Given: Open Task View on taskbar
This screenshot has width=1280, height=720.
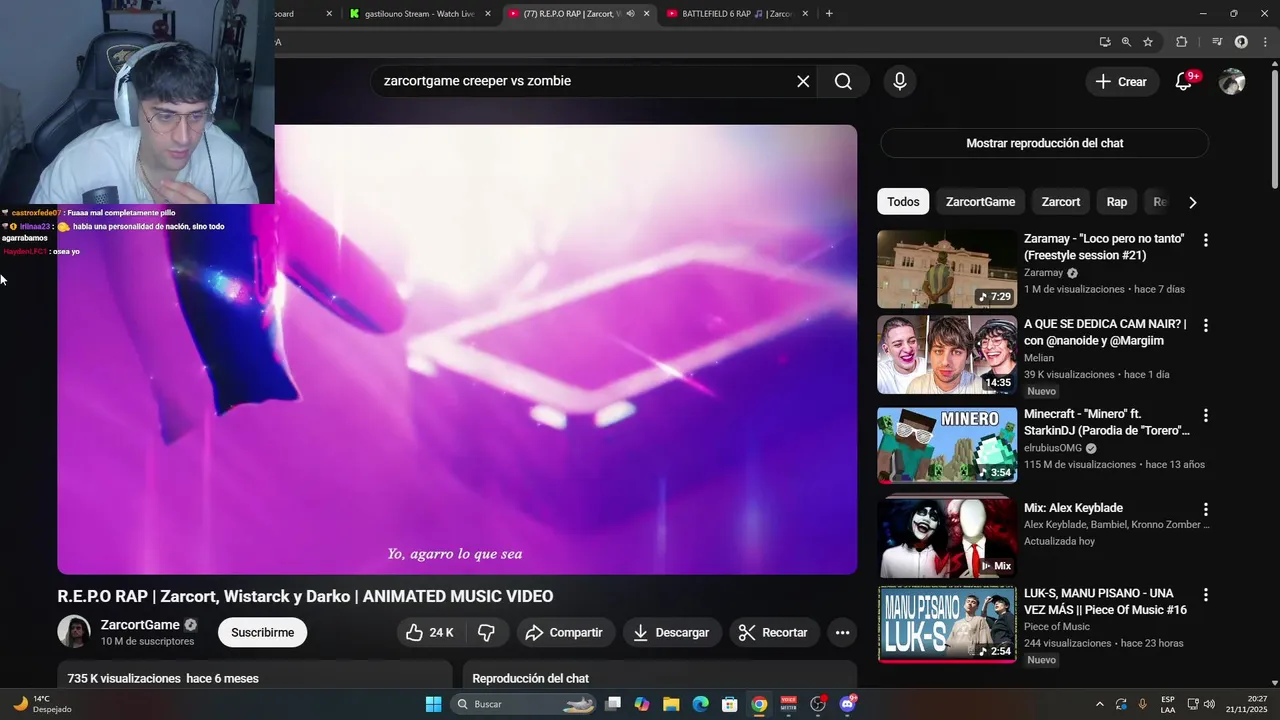Looking at the screenshot, I should click(x=613, y=704).
